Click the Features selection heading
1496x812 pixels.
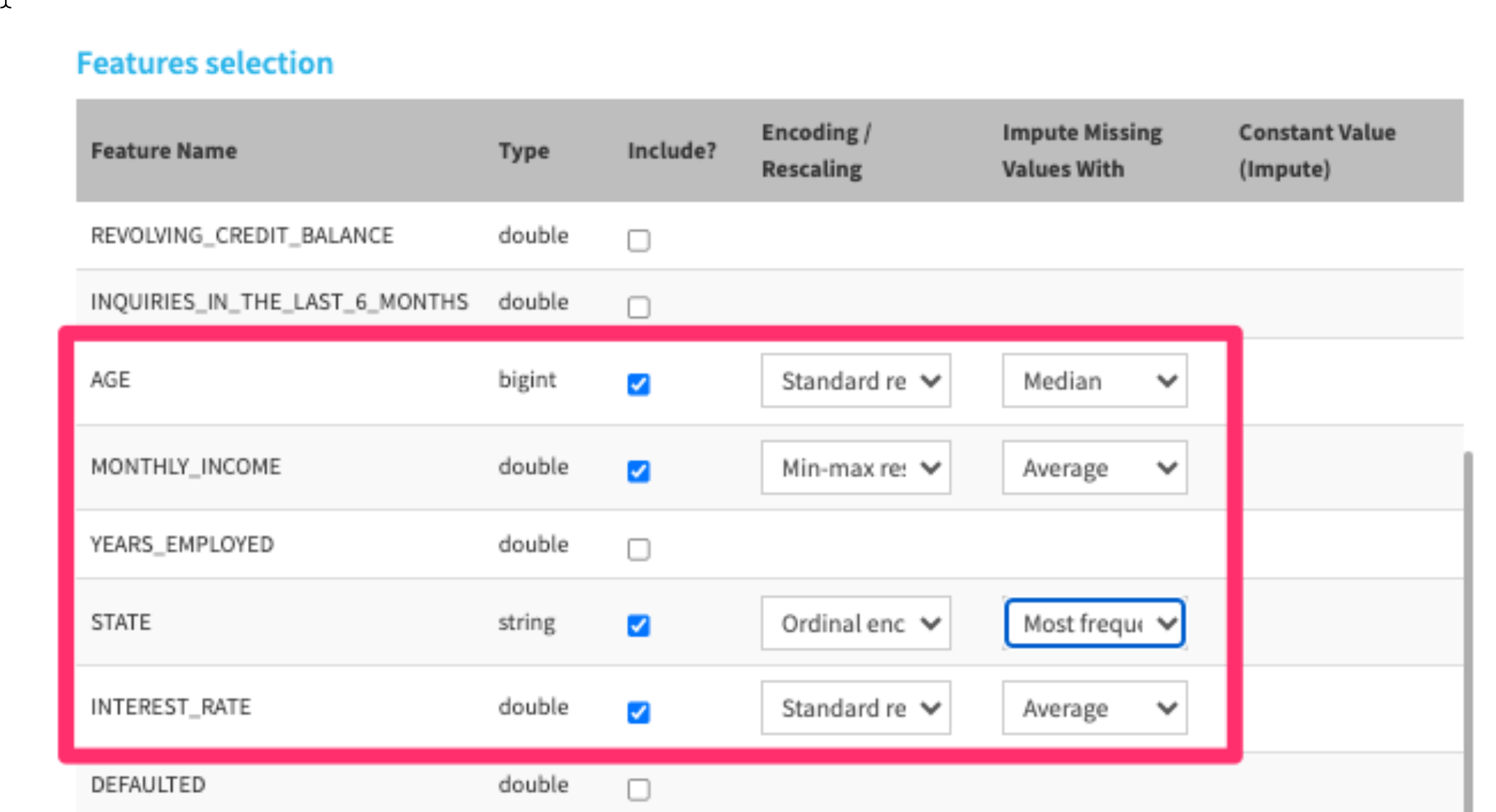click(205, 63)
